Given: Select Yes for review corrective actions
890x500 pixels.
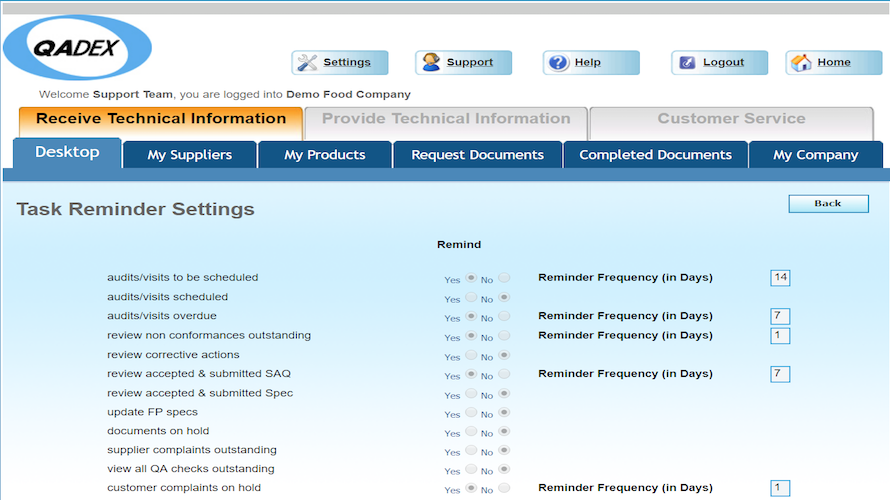Looking at the screenshot, I should click(x=471, y=355).
